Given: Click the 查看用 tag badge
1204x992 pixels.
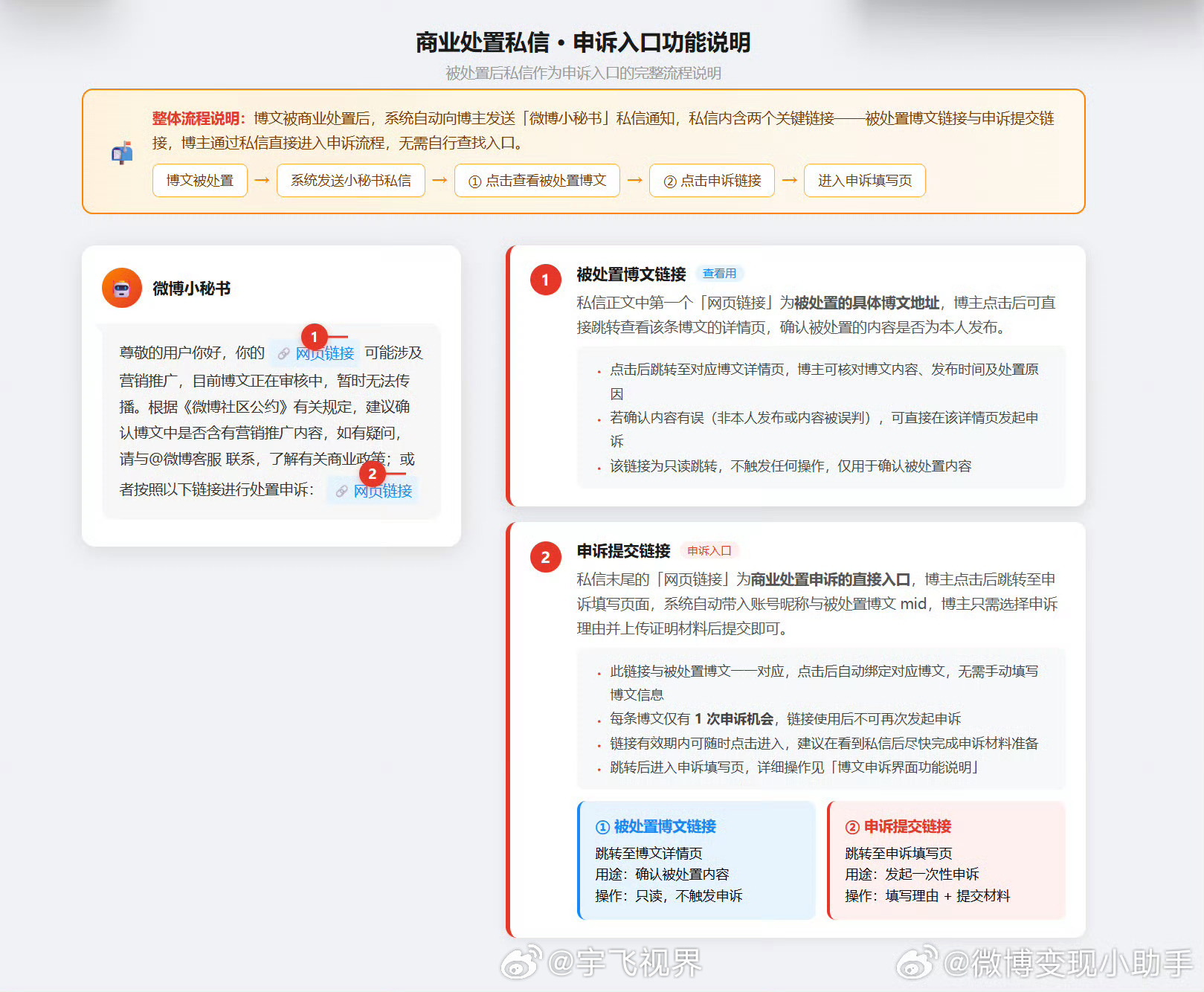Looking at the screenshot, I should pos(719,274).
